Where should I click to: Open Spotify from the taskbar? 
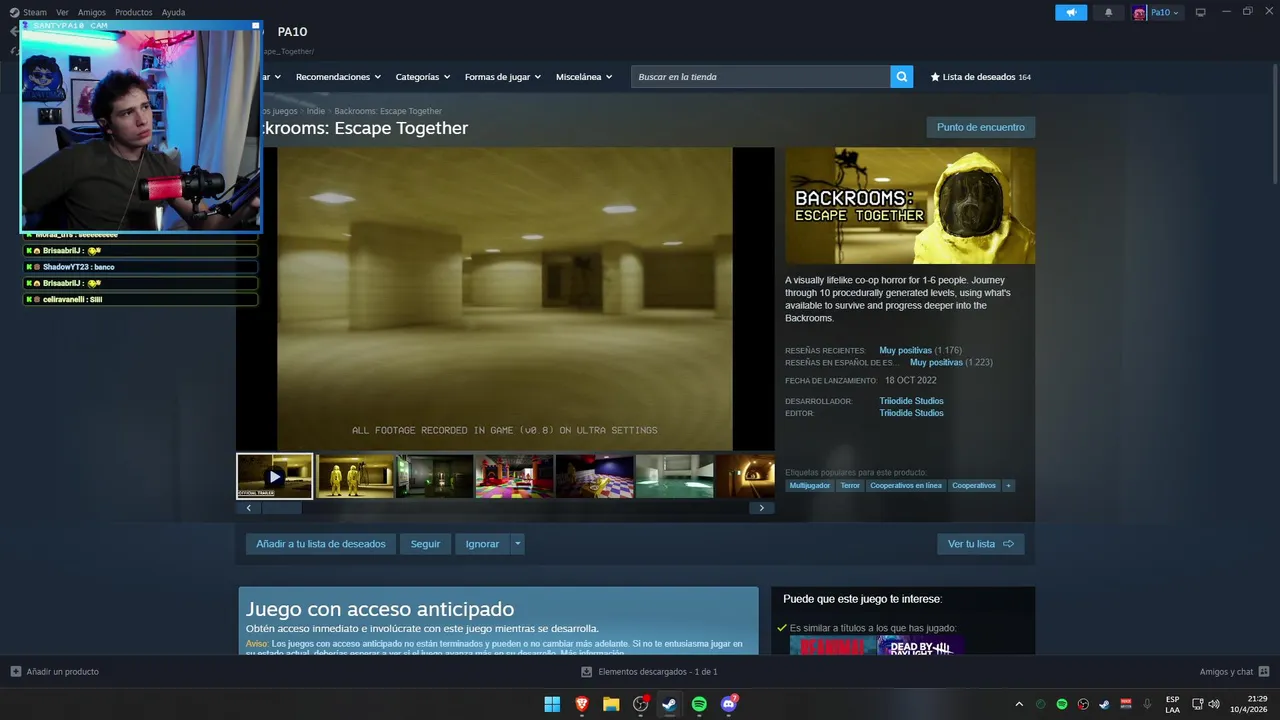tap(699, 704)
